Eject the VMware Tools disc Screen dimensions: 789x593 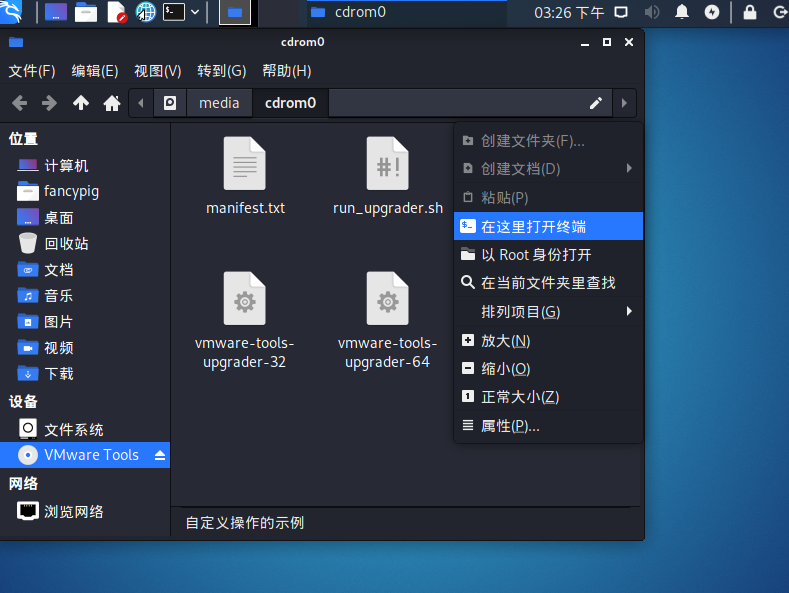pyautogui.click(x=160, y=455)
